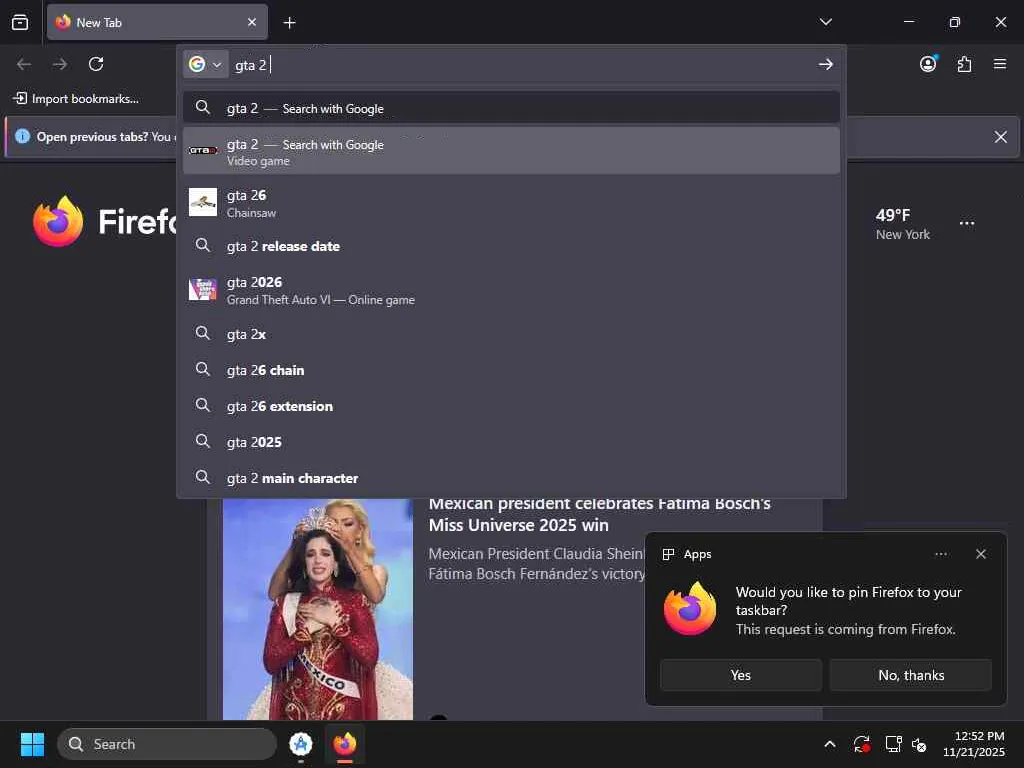Open Apps notification three-dot options
The height and width of the screenshot is (768, 1024).
coord(941,554)
